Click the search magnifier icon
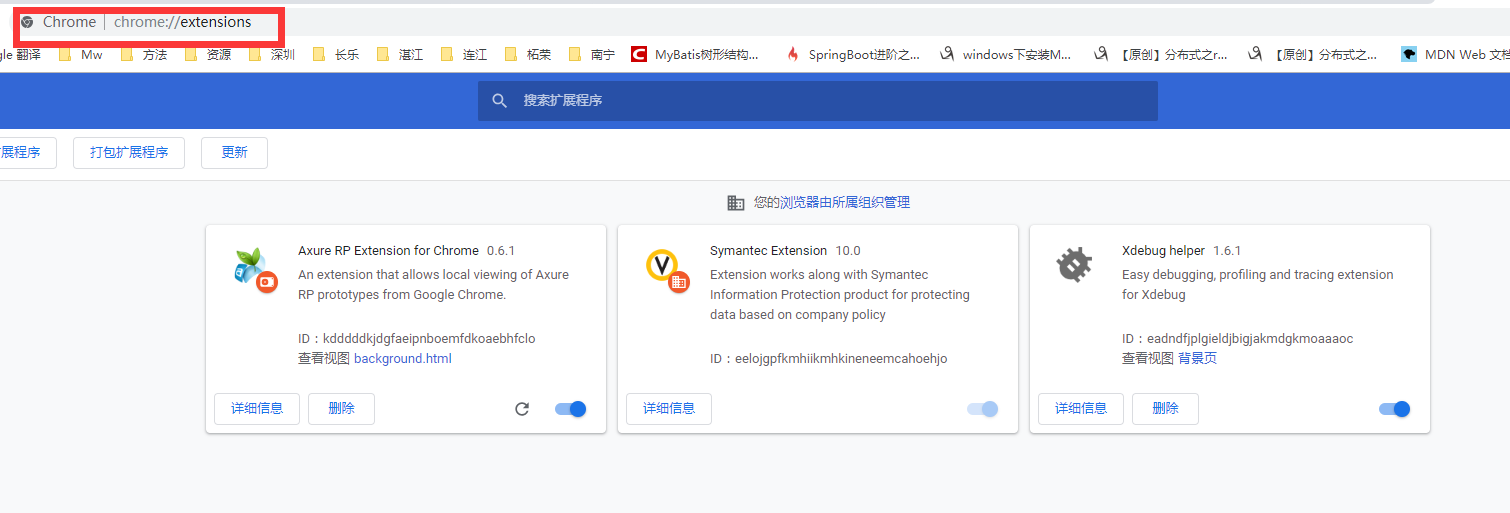Viewport: 1510px width, 513px height. click(499, 101)
